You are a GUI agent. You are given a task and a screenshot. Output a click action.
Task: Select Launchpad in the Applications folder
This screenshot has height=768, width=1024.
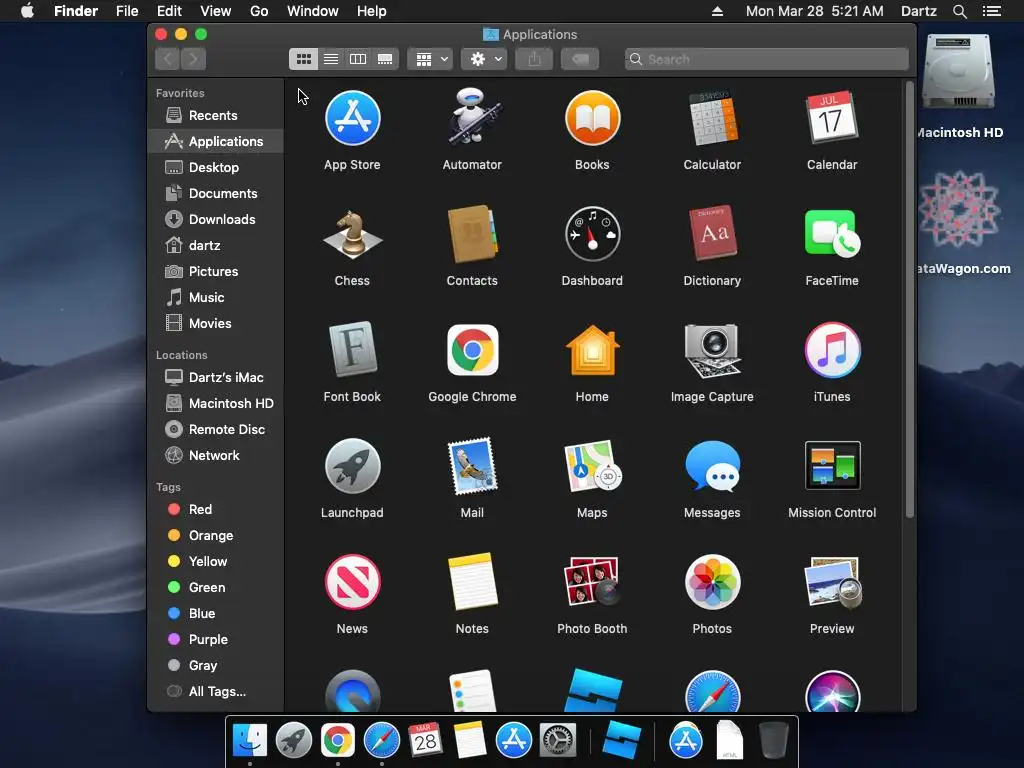(353, 466)
